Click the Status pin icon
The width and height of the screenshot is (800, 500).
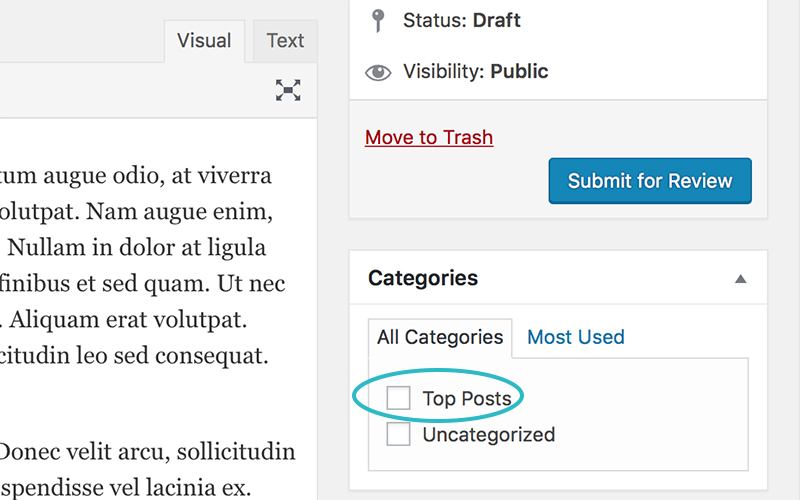(x=378, y=20)
